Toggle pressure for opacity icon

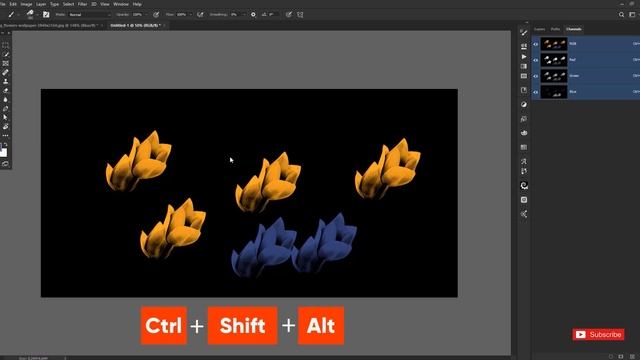click(x=156, y=14)
